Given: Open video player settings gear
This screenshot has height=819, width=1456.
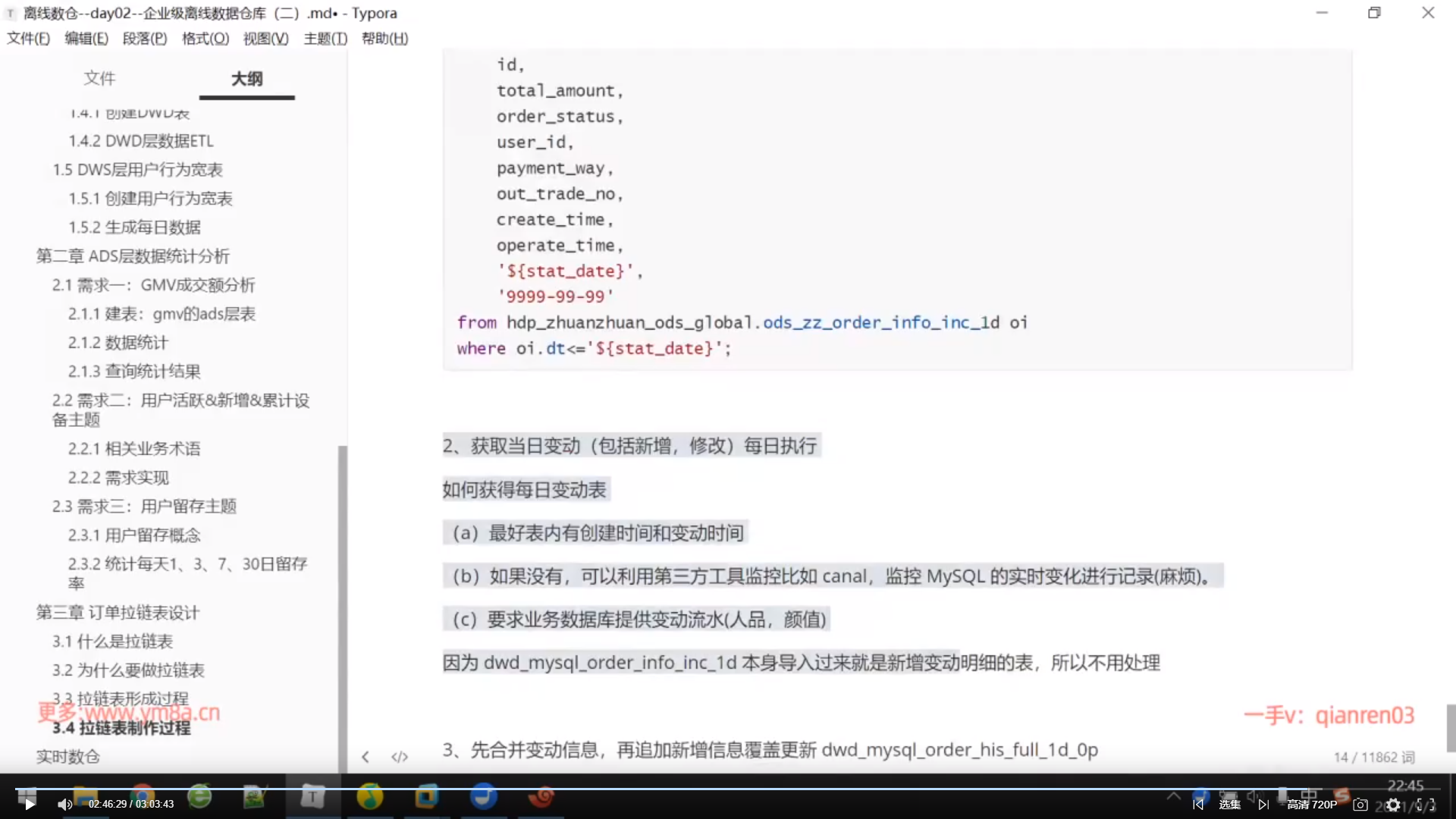Looking at the screenshot, I should coord(1393,805).
